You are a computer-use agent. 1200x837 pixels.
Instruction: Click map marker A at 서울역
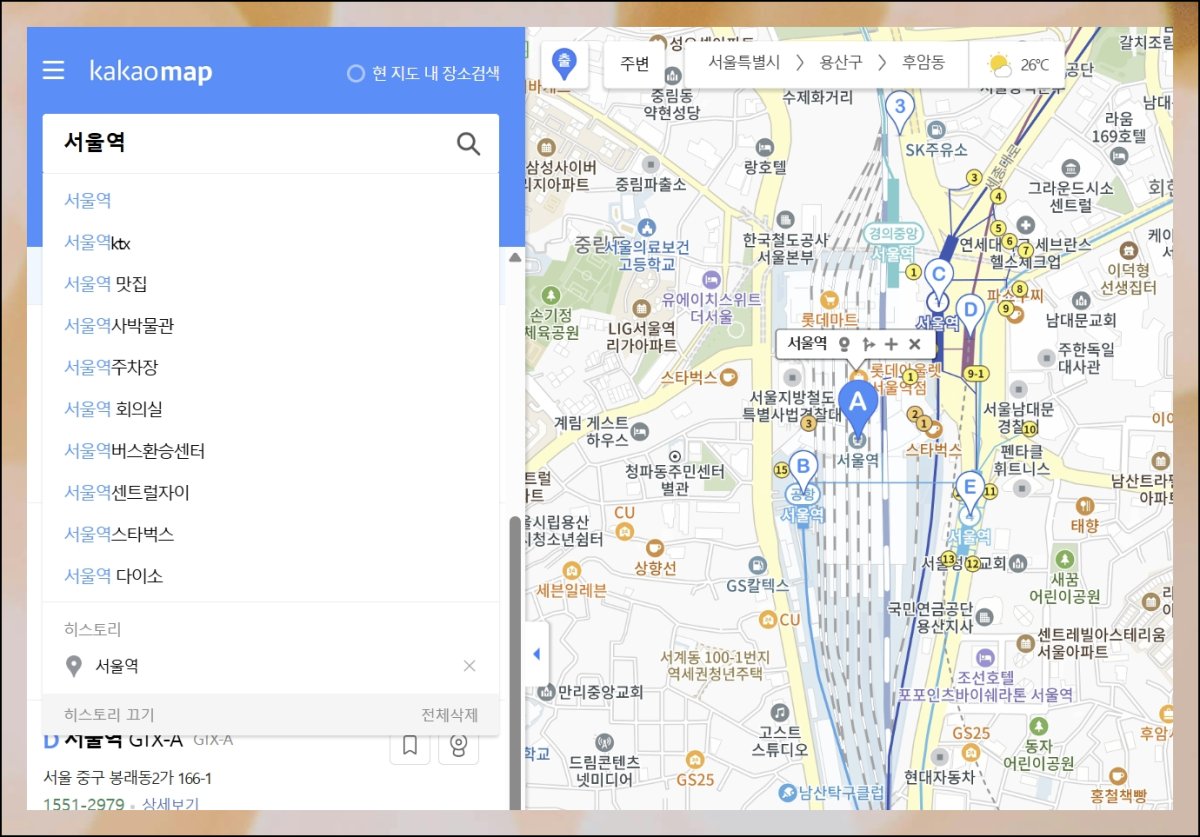point(857,406)
